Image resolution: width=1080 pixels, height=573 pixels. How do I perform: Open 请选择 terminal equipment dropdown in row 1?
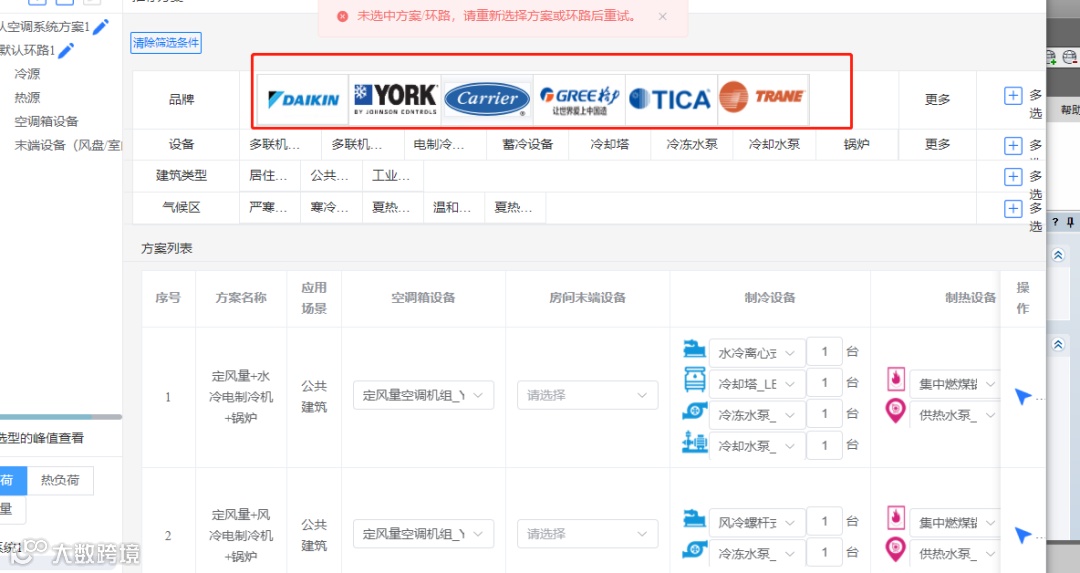point(588,395)
